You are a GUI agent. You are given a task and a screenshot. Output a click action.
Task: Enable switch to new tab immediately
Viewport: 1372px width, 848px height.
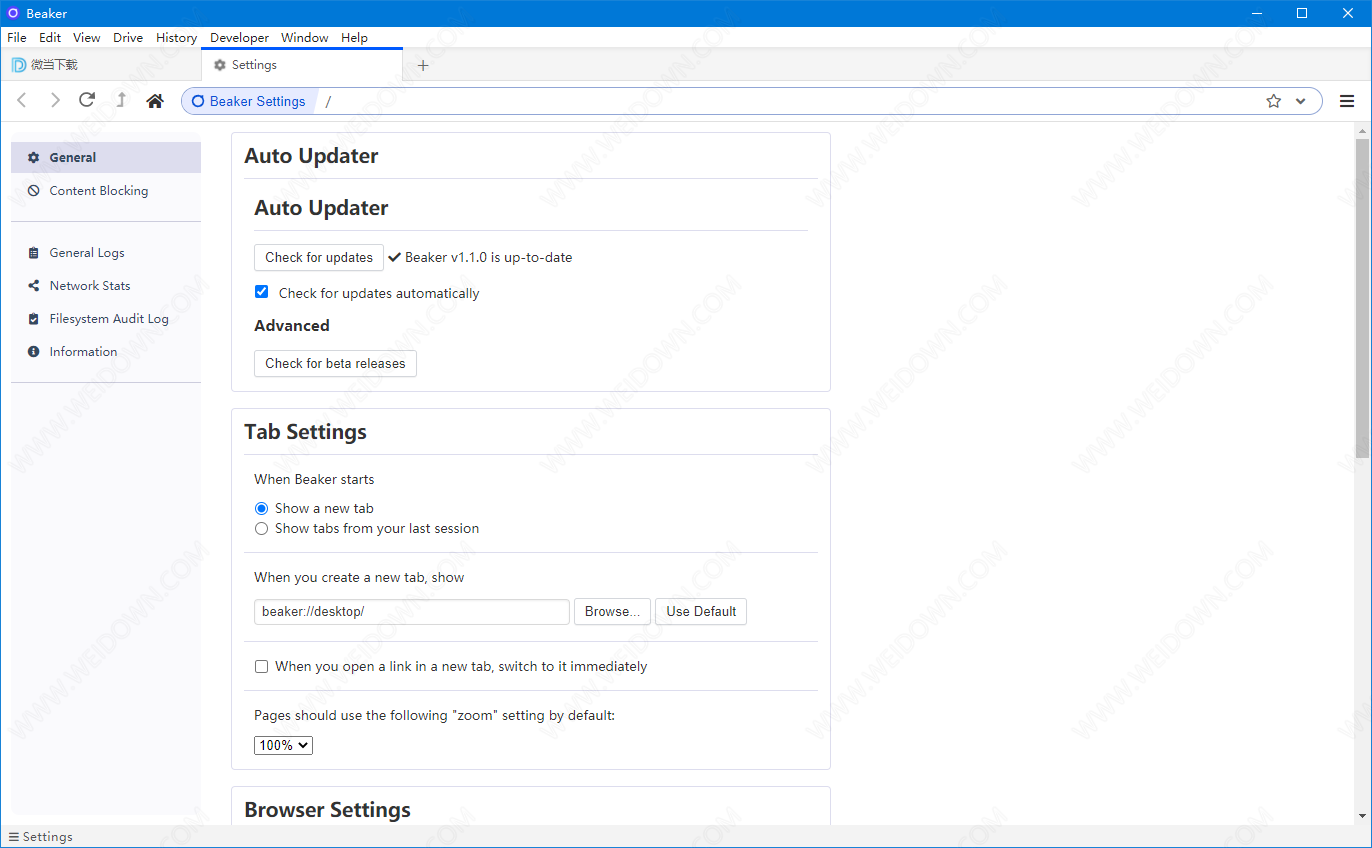261,666
